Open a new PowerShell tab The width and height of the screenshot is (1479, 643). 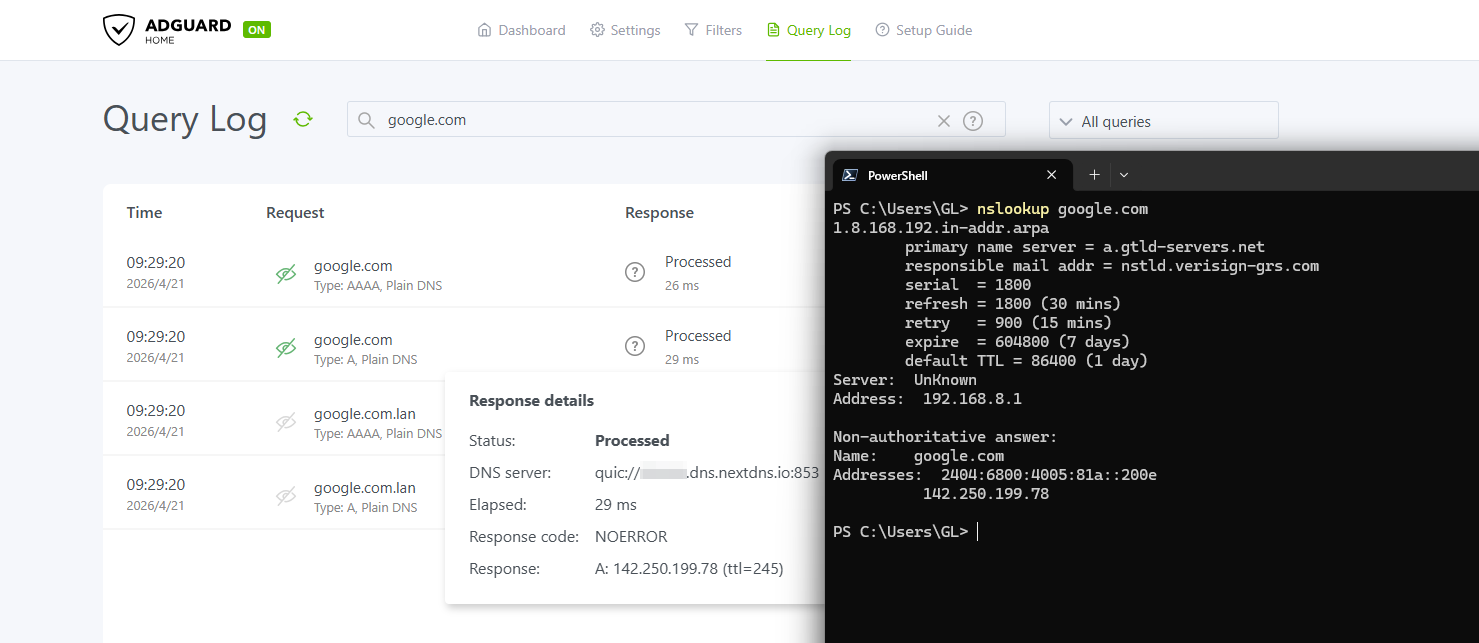(x=1094, y=175)
